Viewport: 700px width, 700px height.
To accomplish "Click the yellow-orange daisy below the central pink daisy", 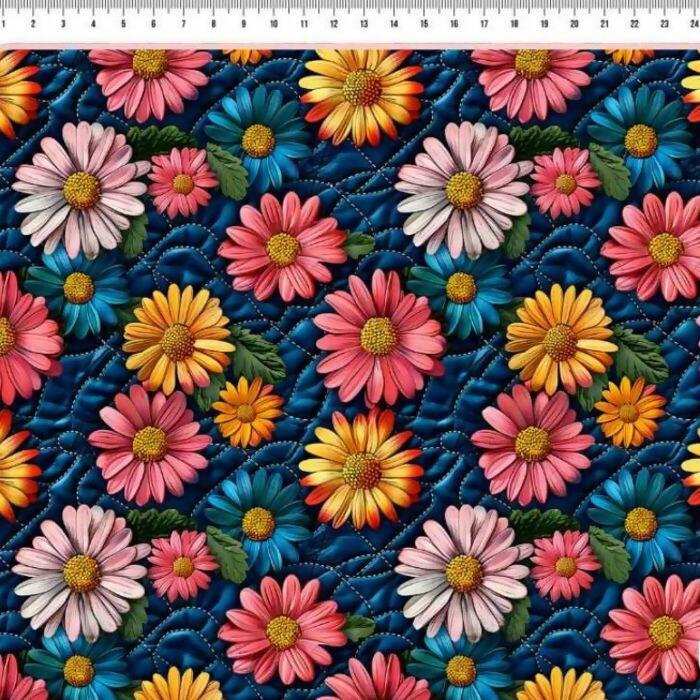I will [361, 470].
